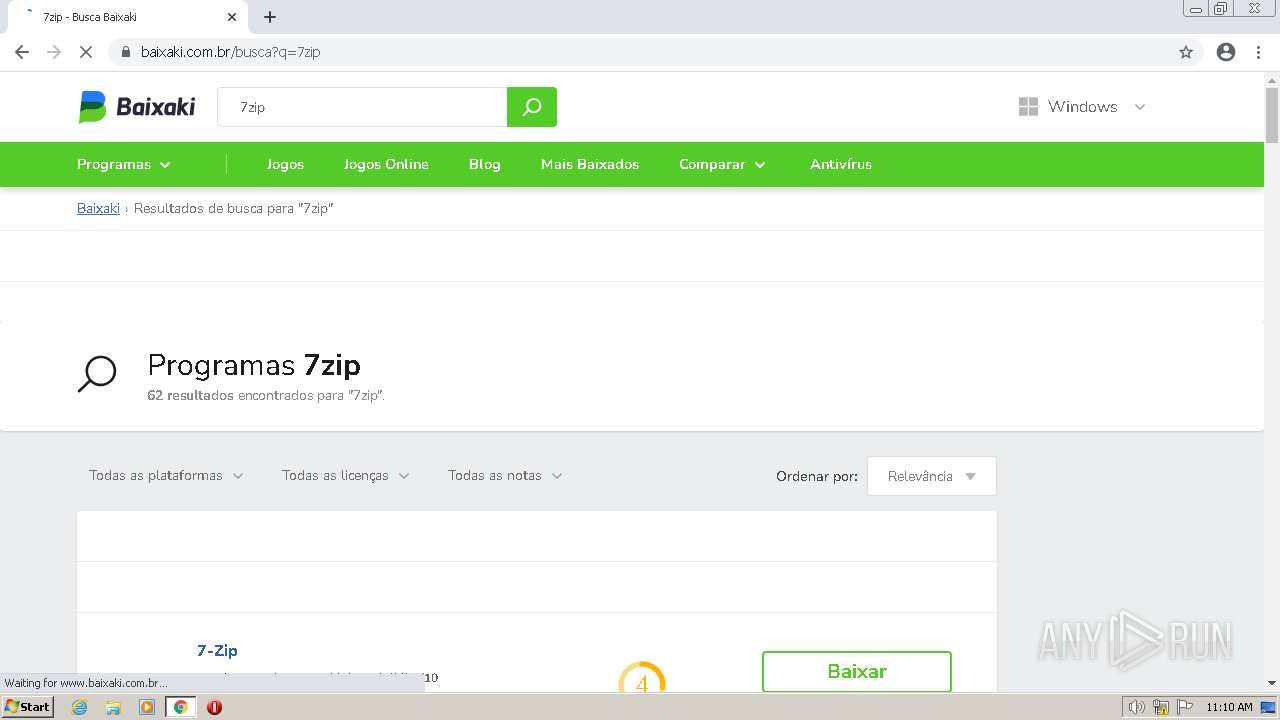Open the Windows Start button
Viewport: 1280px width, 720px height.
(x=27, y=707)
